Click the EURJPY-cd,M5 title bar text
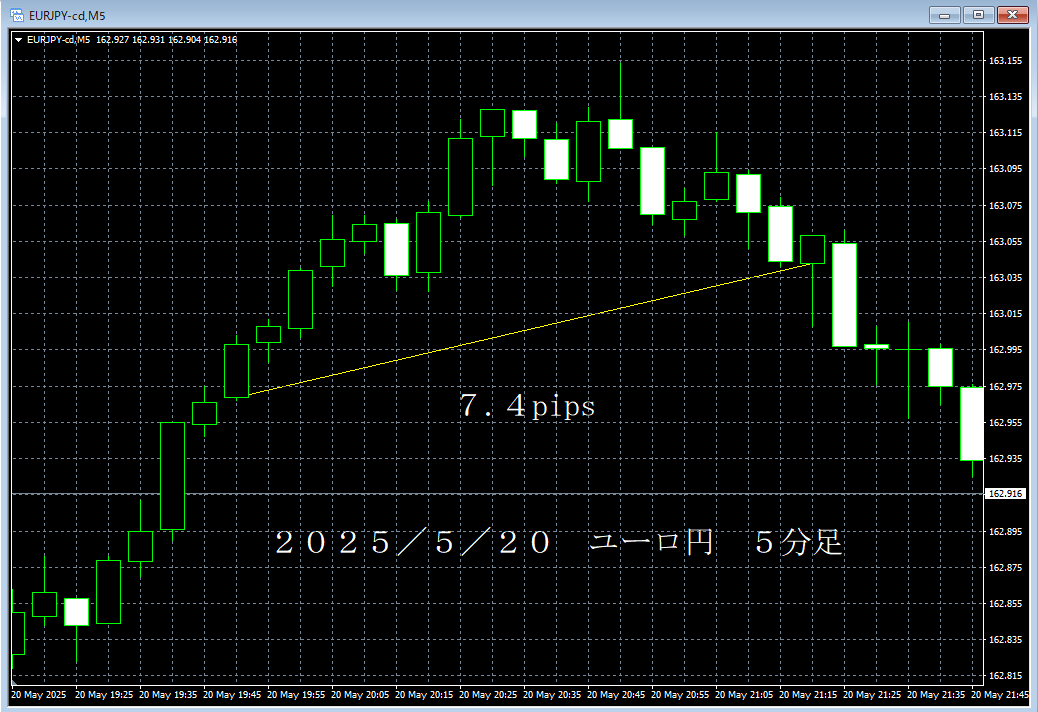This screenshot has height=712, width=1038. [67, 15]
